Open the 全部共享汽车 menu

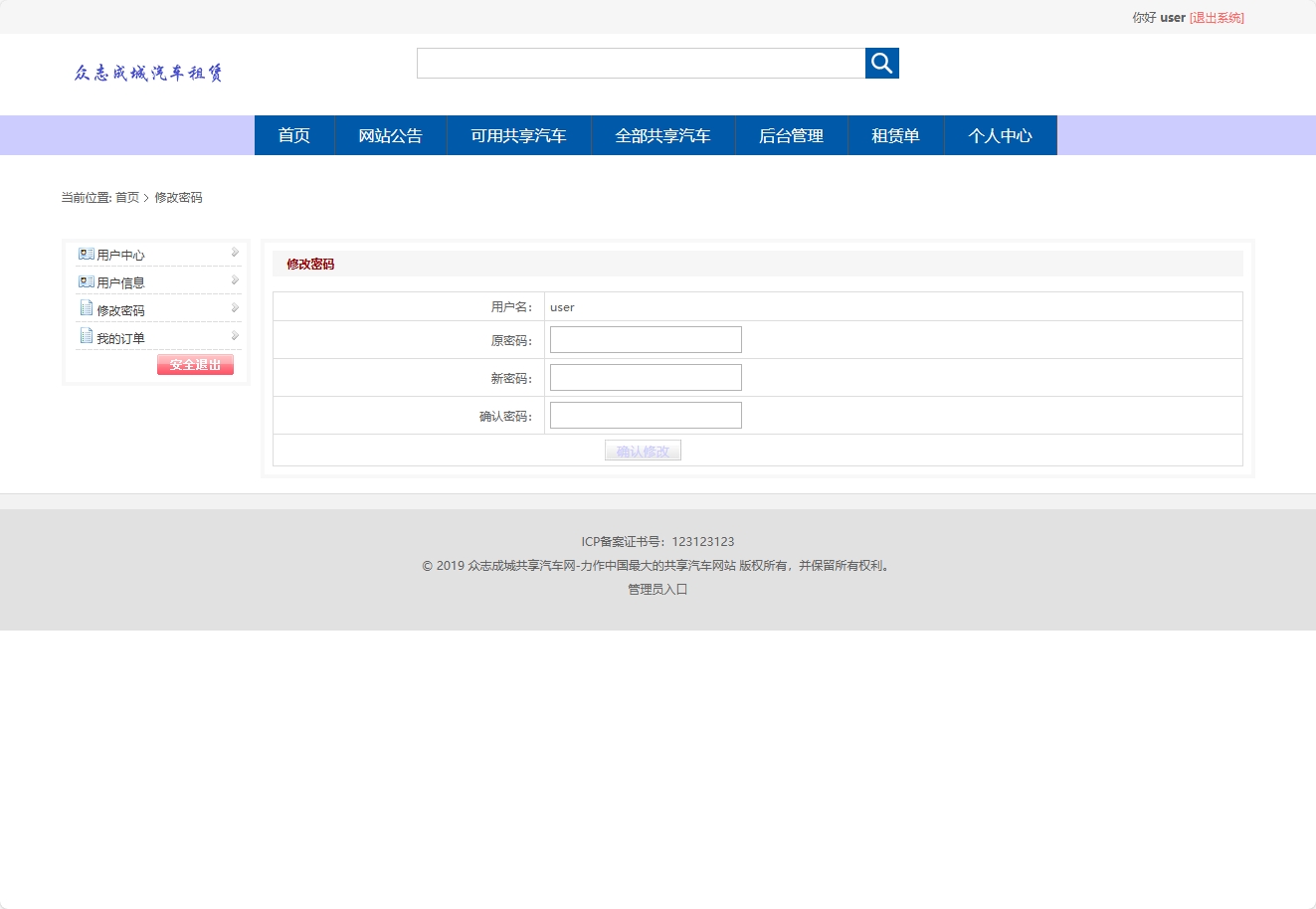pos(662,135)
